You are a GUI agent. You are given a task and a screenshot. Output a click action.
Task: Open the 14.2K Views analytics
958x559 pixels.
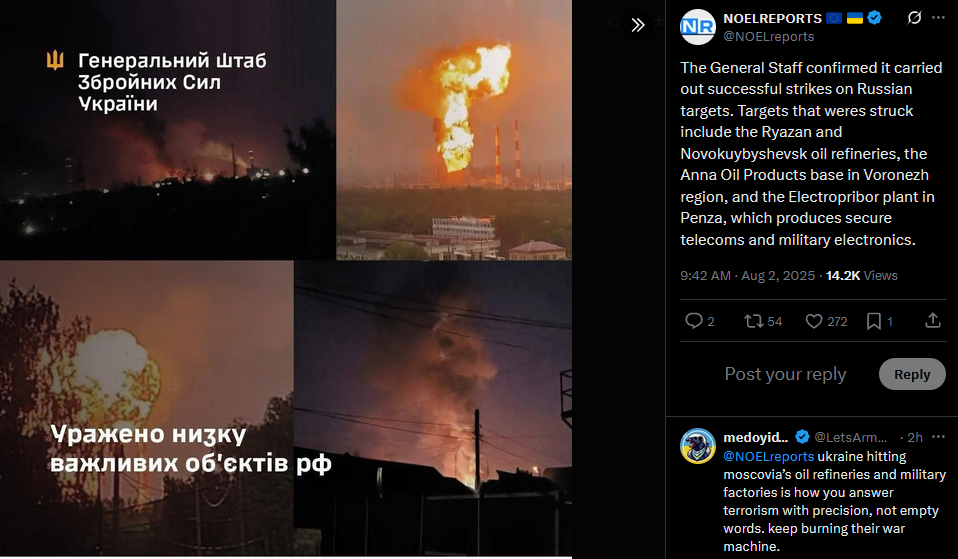[x=861, y=276]
